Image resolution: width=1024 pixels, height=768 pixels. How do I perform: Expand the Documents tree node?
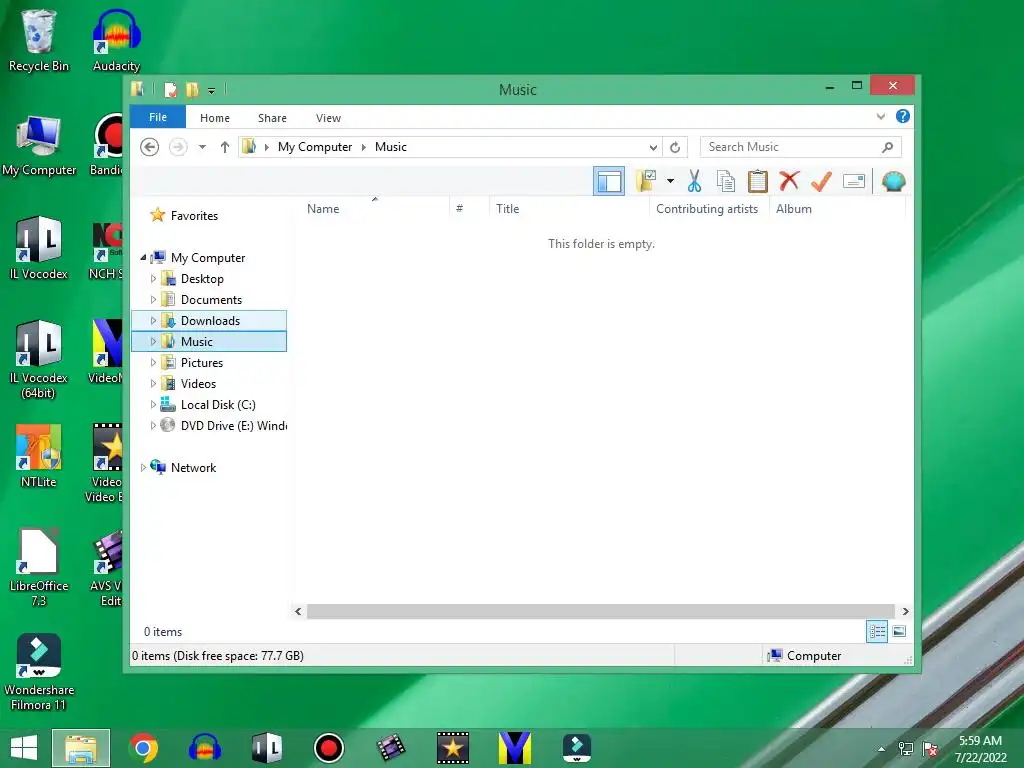tap(153, 300)
